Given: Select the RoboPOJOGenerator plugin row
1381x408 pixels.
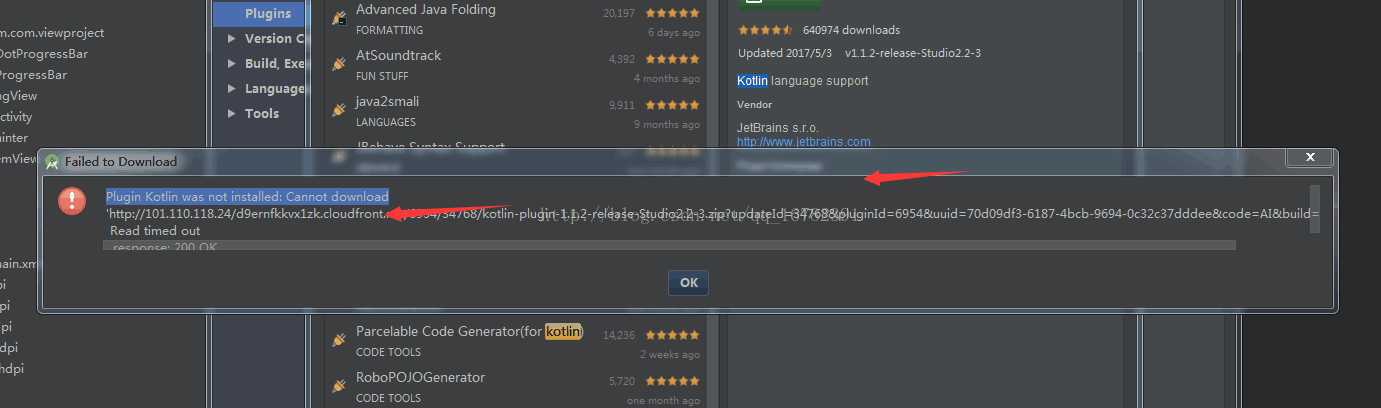Looking at the screenshot, I should [x=515, y=387].
